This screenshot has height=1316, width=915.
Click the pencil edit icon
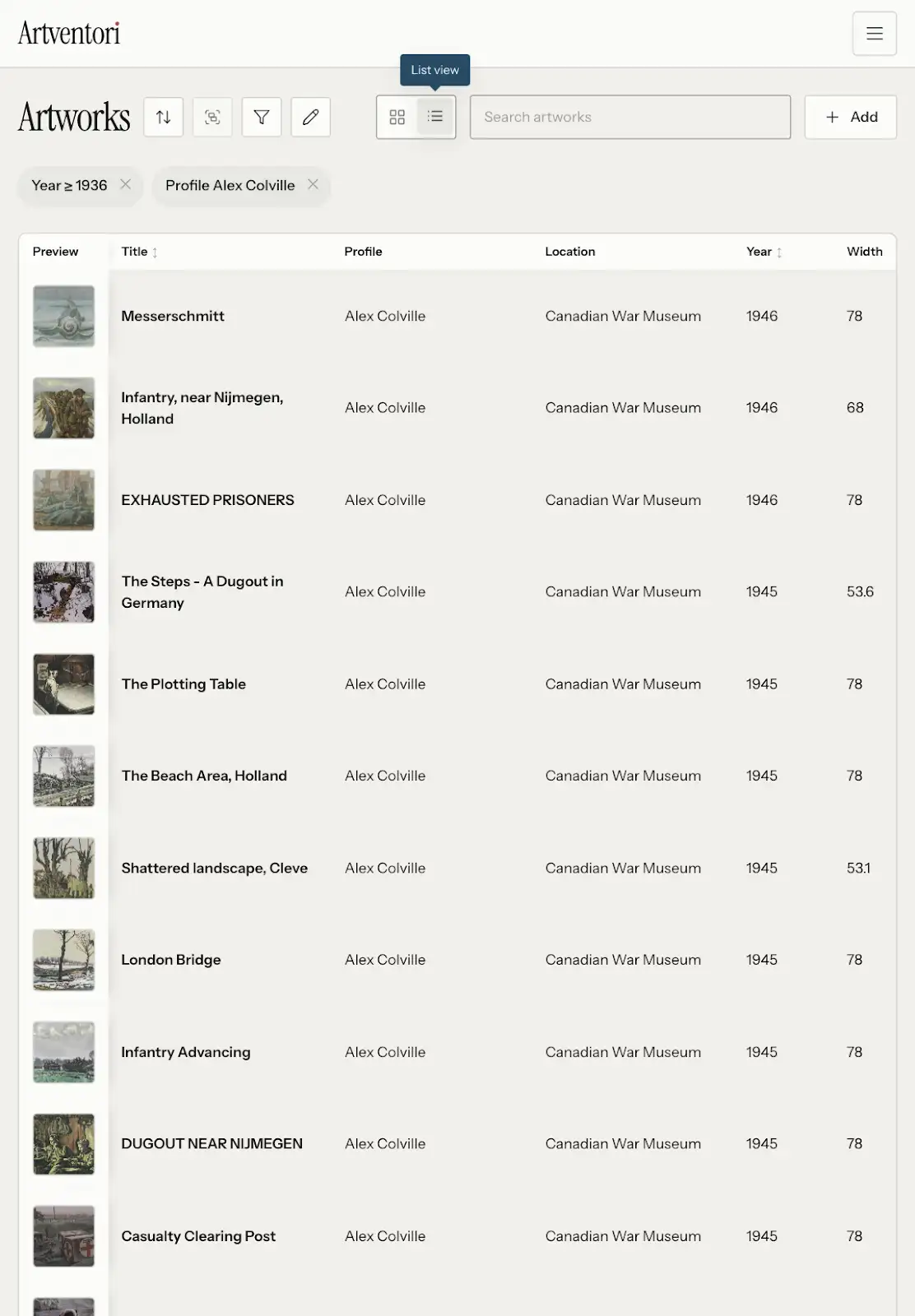click(310, 117)
